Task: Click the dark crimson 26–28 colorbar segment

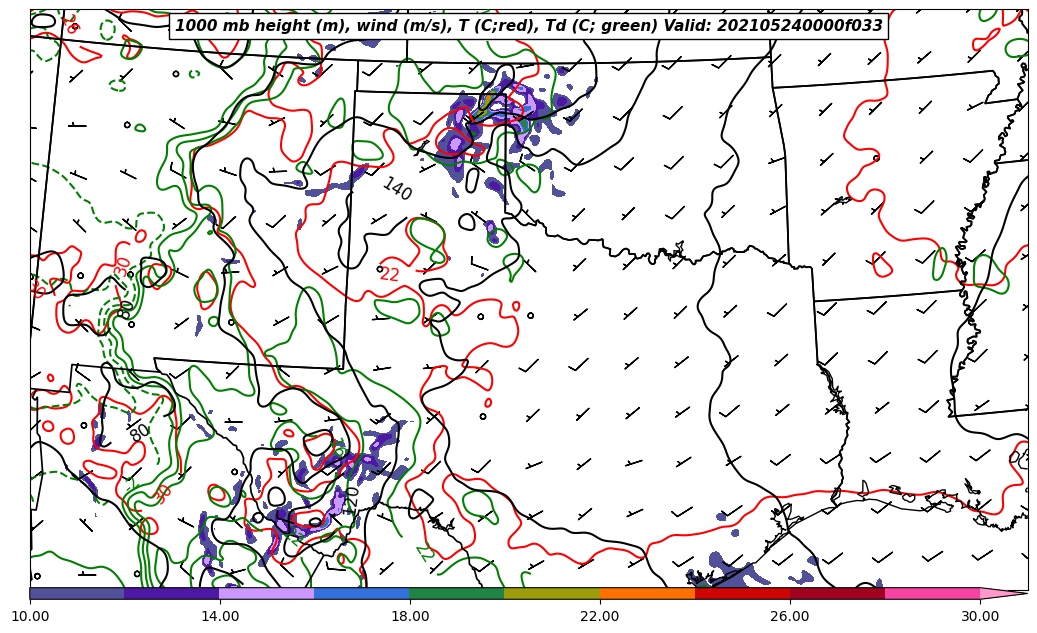Action: (837, 593)
